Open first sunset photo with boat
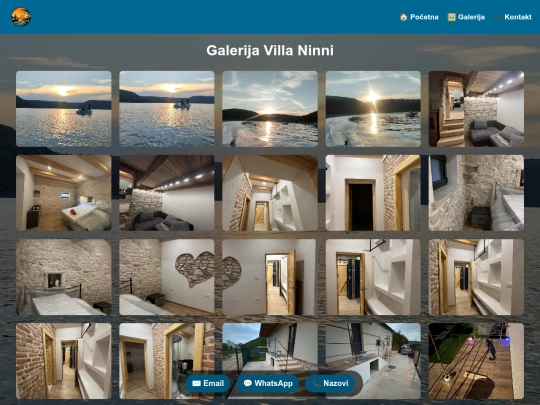Screen dimensions: 540x405 click(x=64, y=109)
